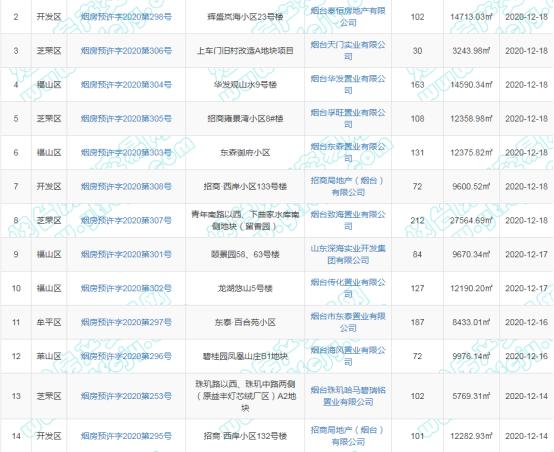
Task: Open the developer link in row 13
Action: click(x=348, y=396)
